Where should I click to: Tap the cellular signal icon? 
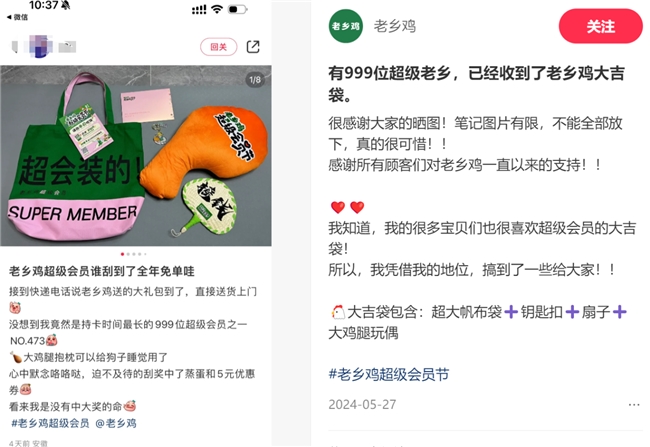coord(199,9)
